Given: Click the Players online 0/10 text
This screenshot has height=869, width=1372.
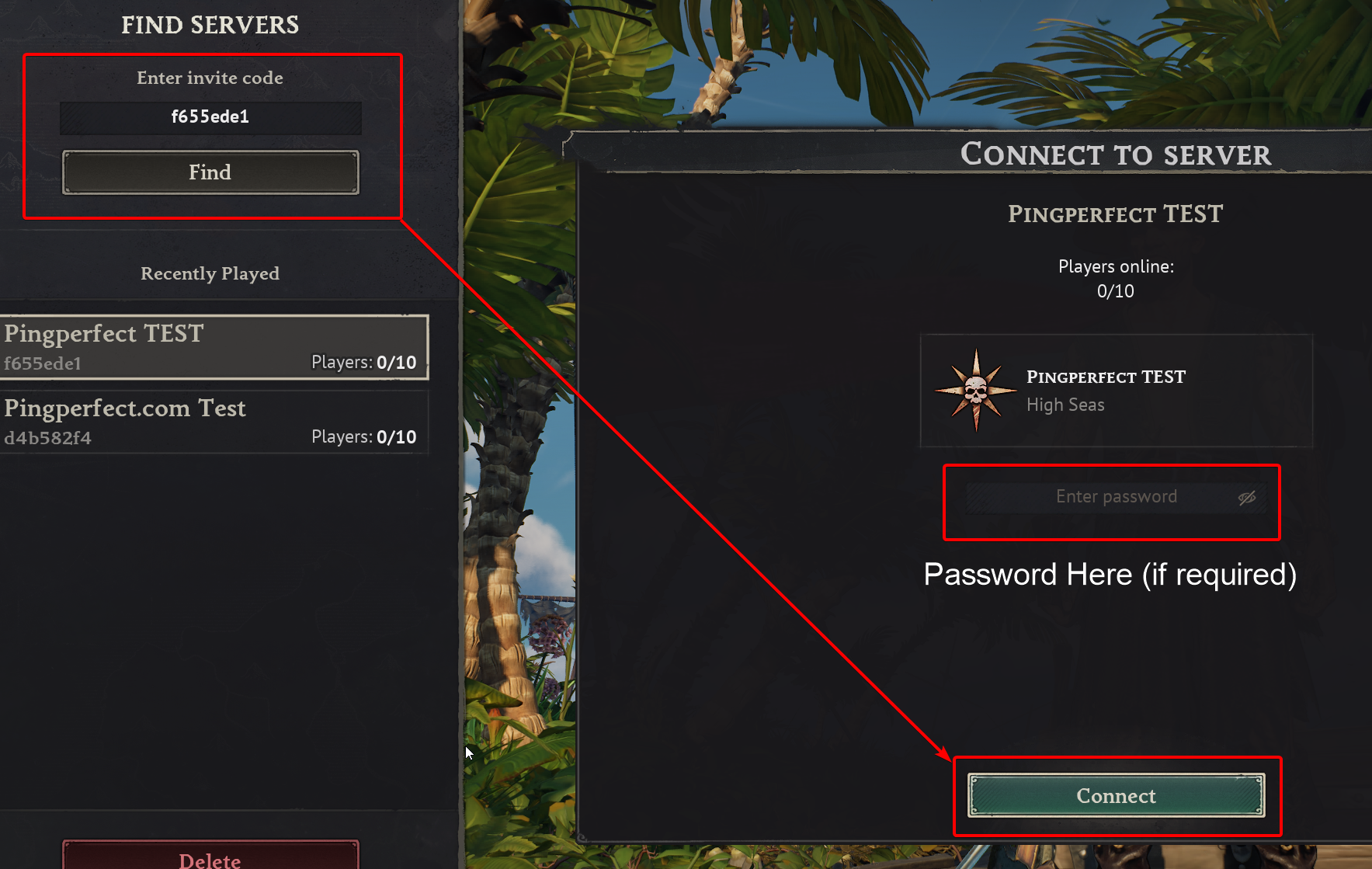Looking at the screenshot, I should (x=1116, y=279).
